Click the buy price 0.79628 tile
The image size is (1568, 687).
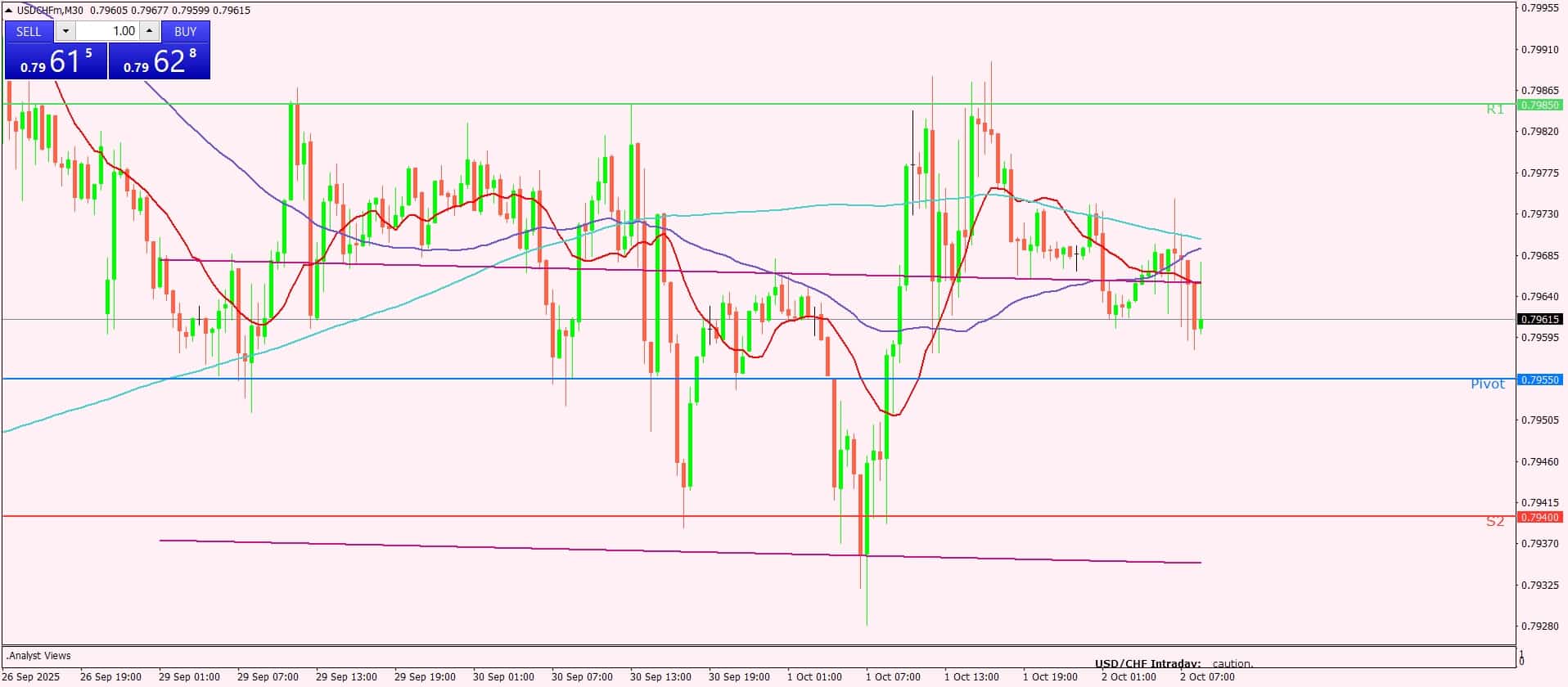(x=160, y=61)
